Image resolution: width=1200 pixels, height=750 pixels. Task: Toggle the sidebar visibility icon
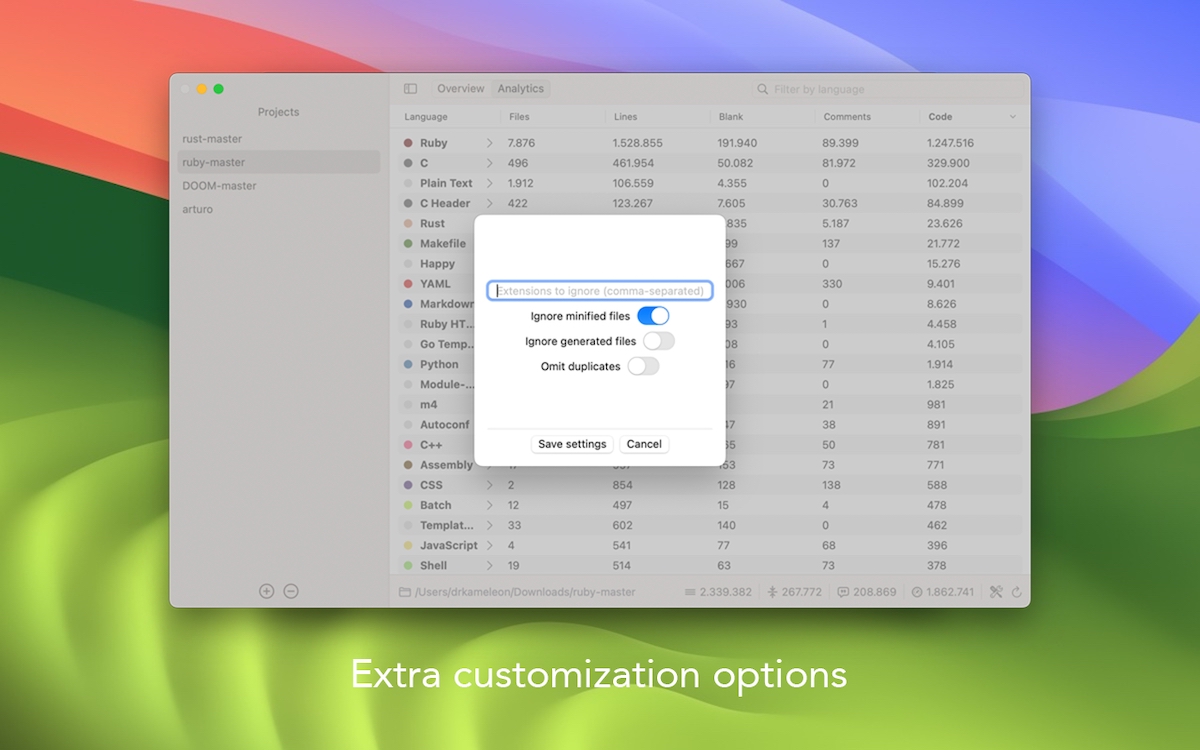(x=411, y=89)
